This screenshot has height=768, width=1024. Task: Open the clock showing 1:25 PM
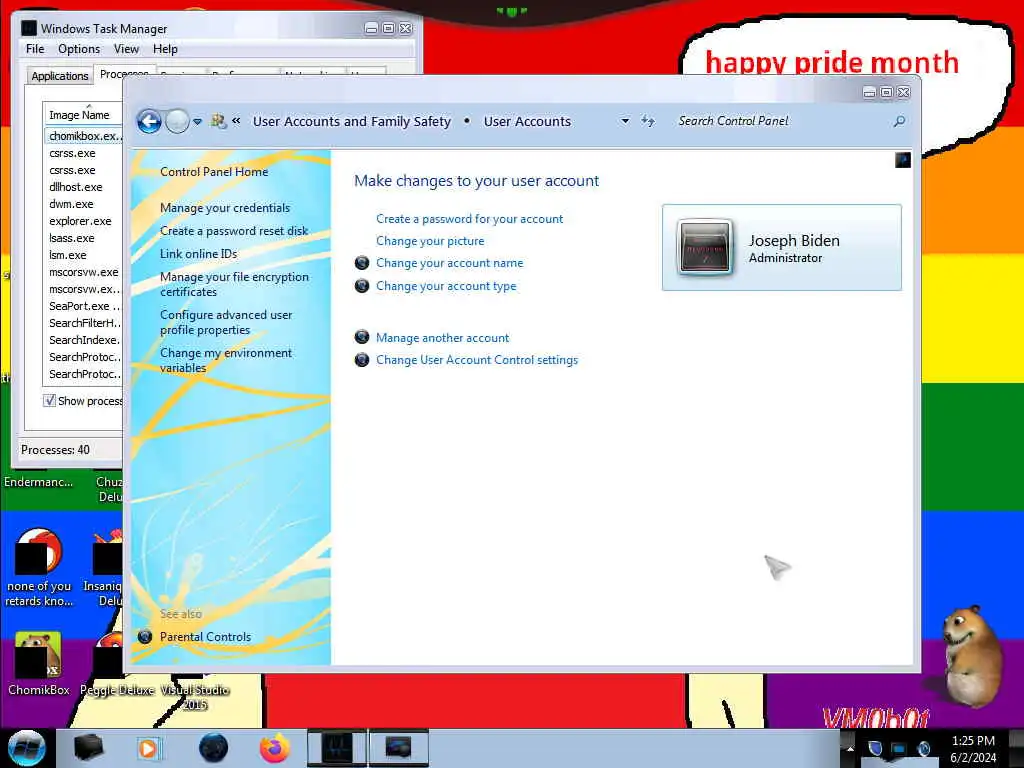tap(973, 749)
